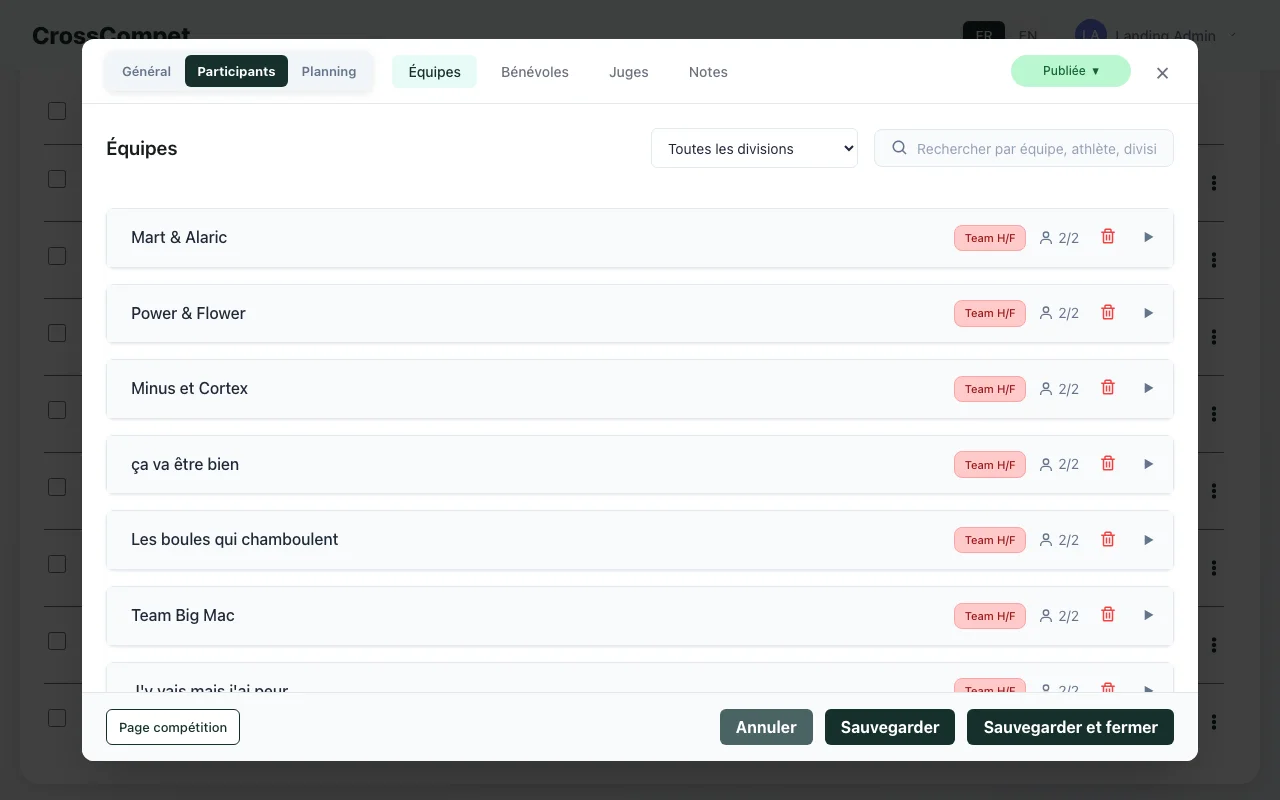1280x800 pixels.
Task: Click trash icon for Les boules qui chamboulent
Action: coord(1108,540)
